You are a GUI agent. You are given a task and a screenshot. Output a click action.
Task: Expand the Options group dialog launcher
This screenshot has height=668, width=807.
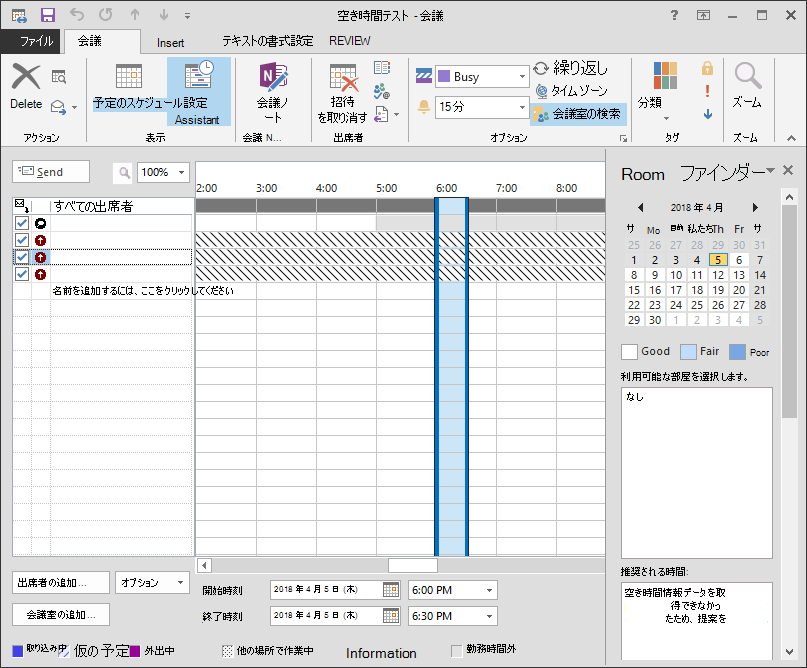[x=623, y=138]
